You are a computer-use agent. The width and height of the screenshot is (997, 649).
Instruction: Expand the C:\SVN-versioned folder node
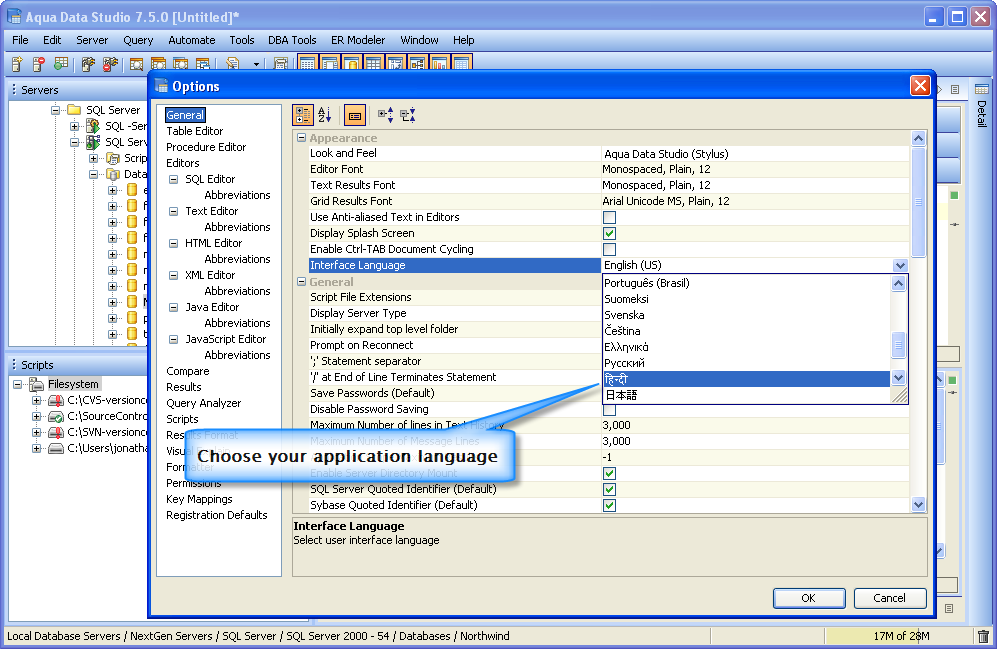coord(37,432)
